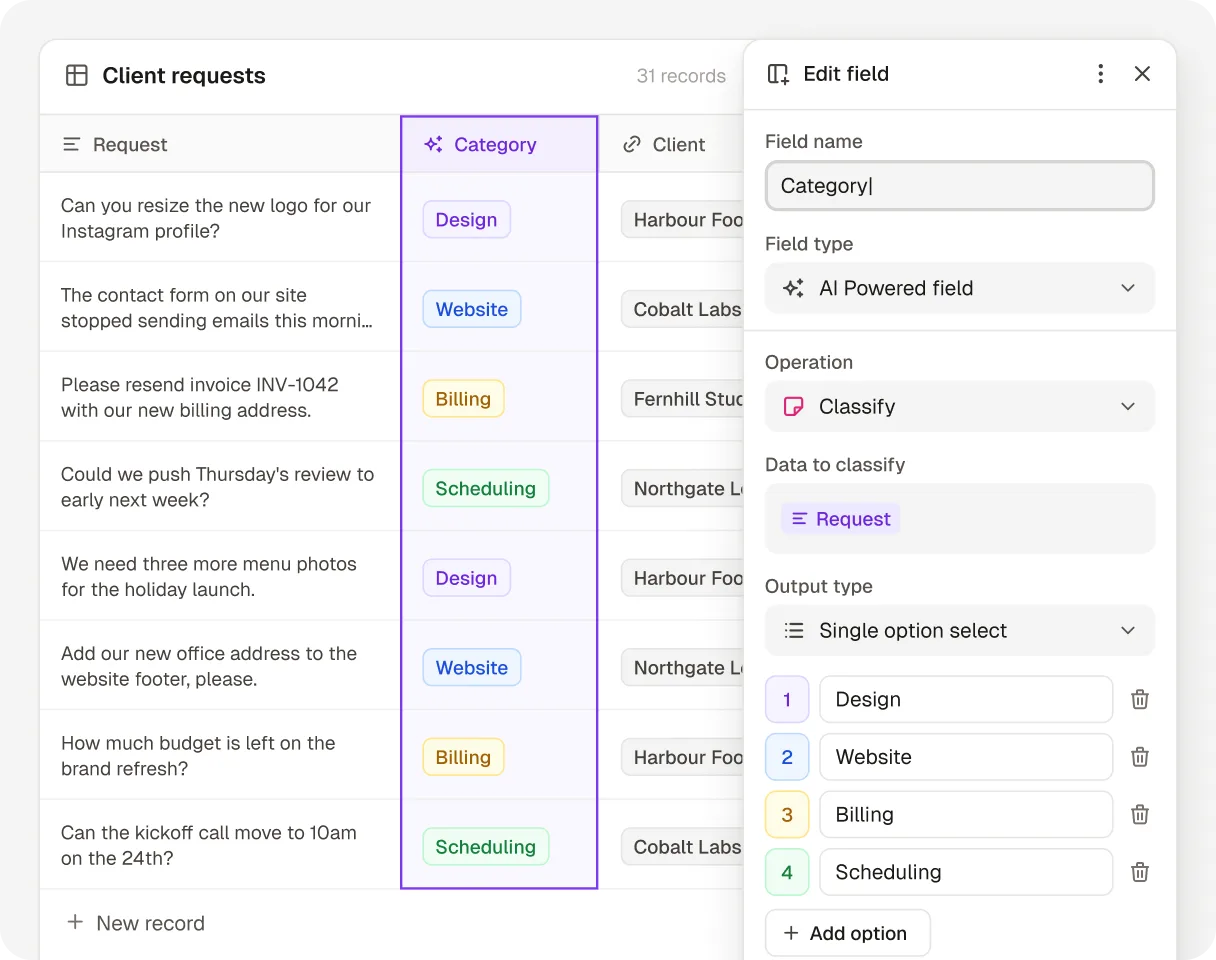Click the AI sparkle icon in Category header

tap(433, 144)
